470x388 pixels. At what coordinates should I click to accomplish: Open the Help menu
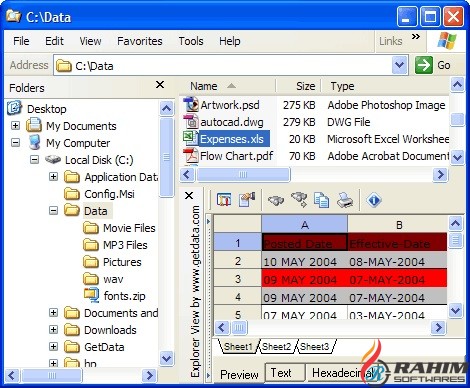(229, 41)
